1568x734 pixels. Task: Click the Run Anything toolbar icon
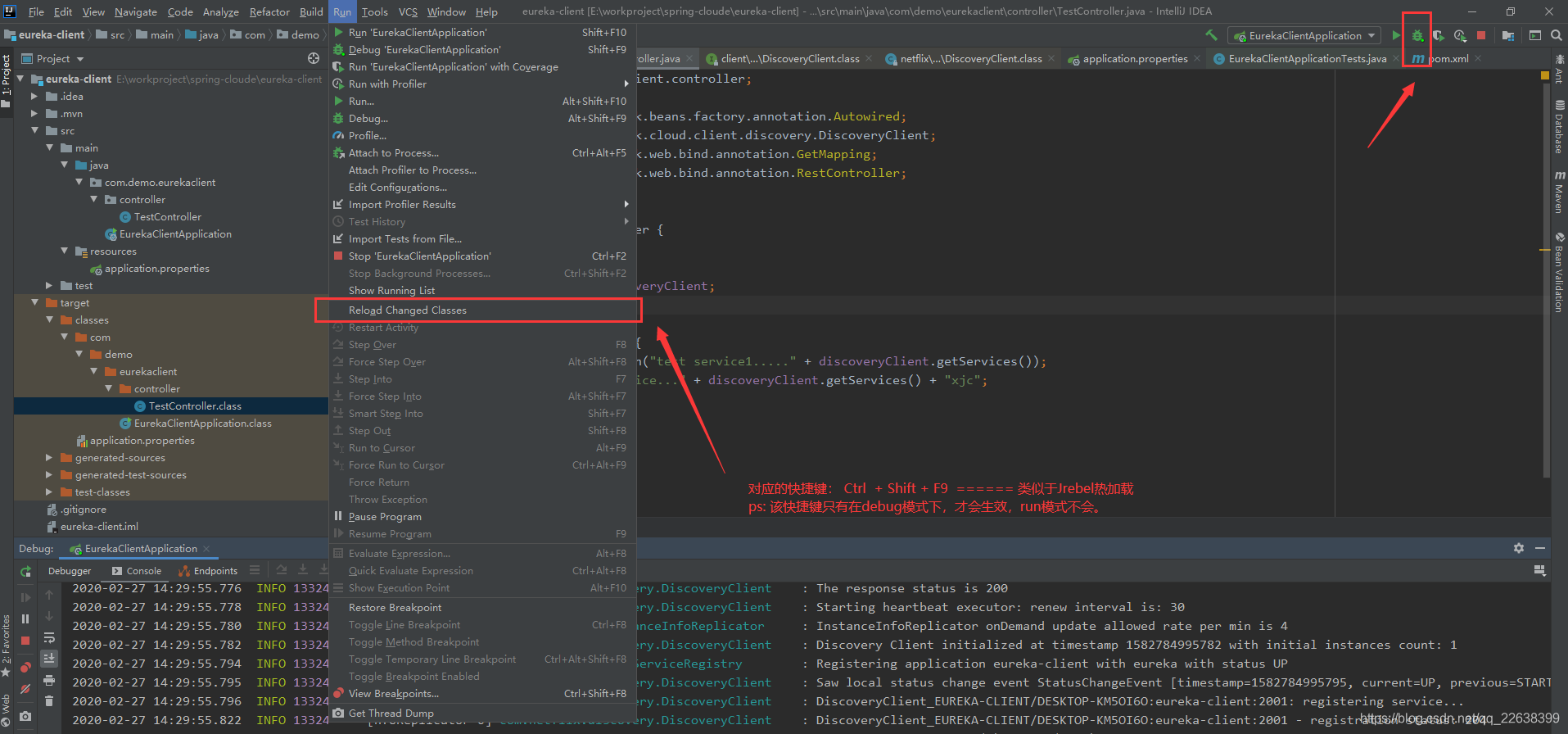1535,35
